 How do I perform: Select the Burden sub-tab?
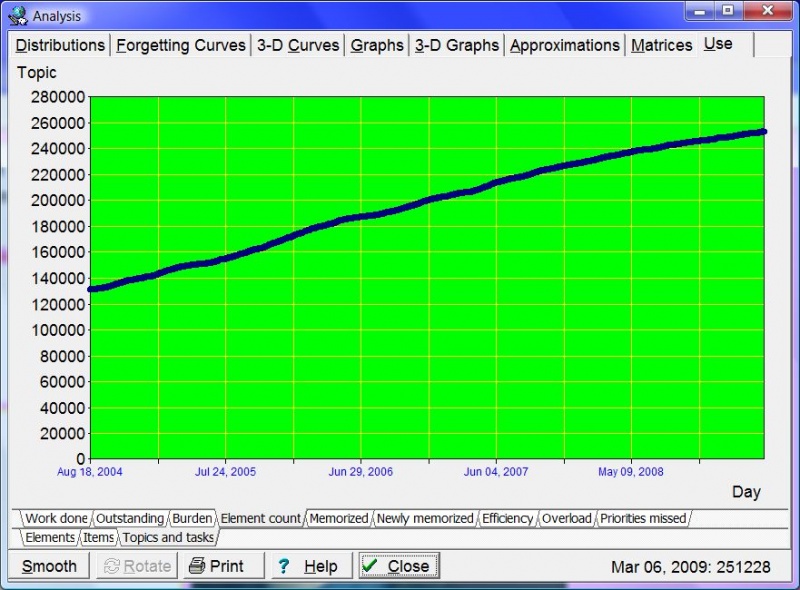point(191,518)
